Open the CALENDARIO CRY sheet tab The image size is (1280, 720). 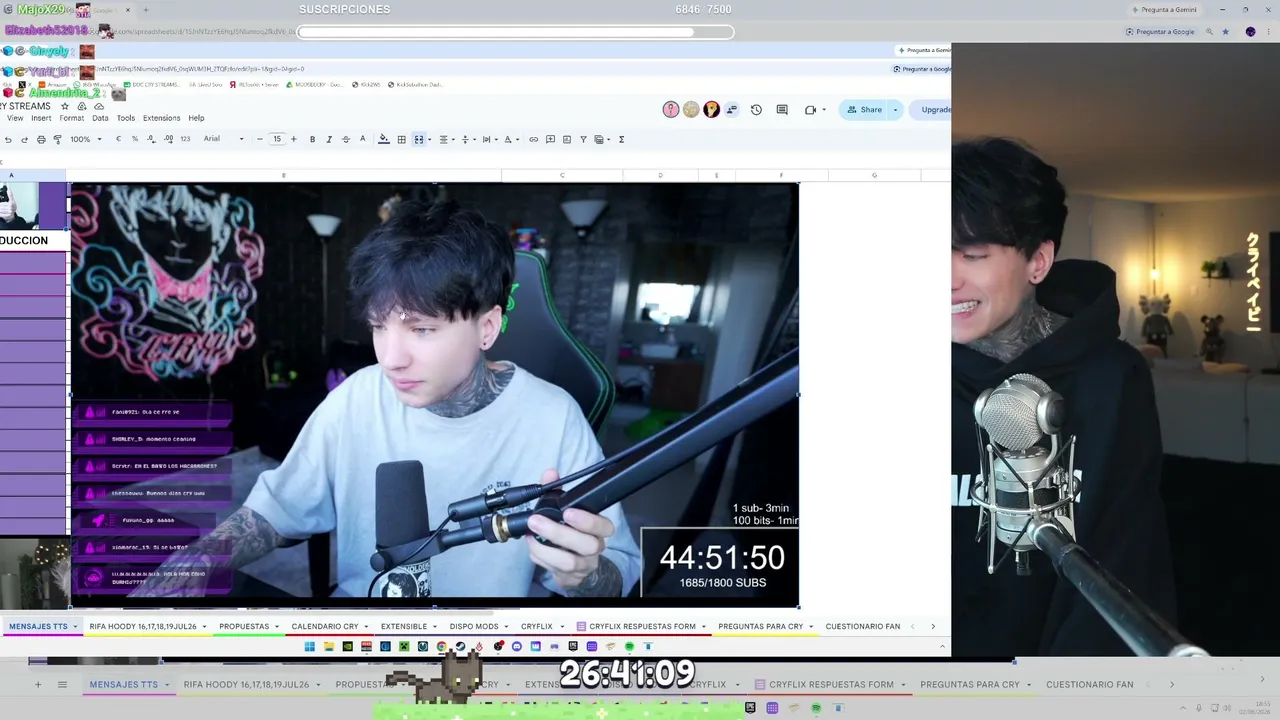331,627
